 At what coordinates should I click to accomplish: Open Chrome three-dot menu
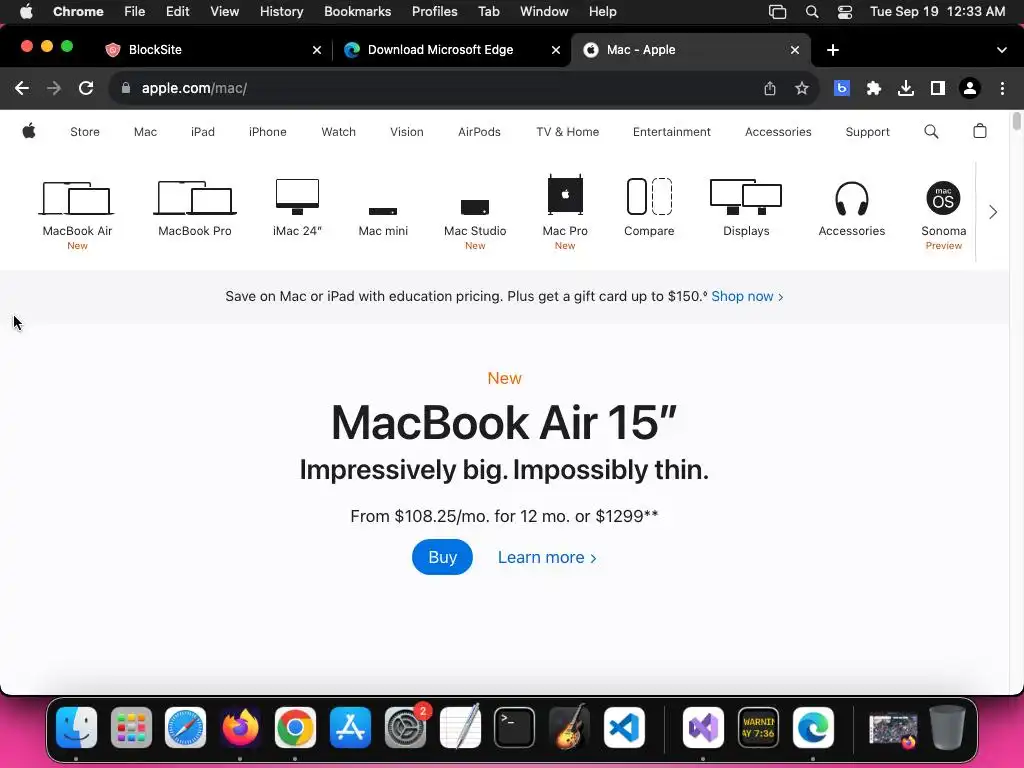click(x=1002, y=88)
